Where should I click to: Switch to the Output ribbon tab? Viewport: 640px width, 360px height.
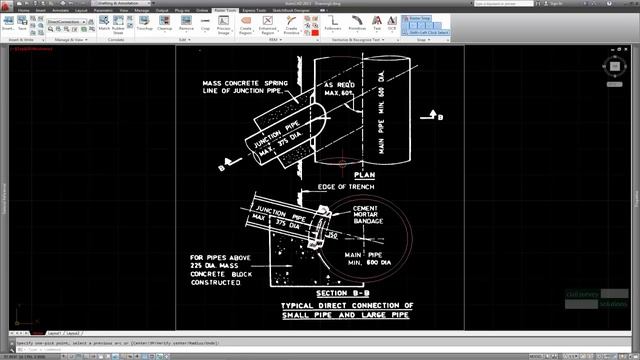(162, 10)
